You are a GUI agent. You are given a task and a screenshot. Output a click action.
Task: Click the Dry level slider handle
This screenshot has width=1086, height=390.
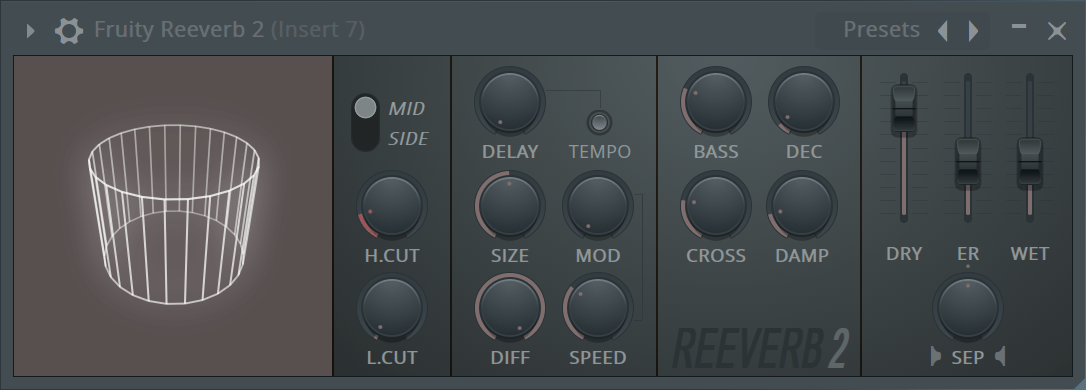click(x=904, y=109)
